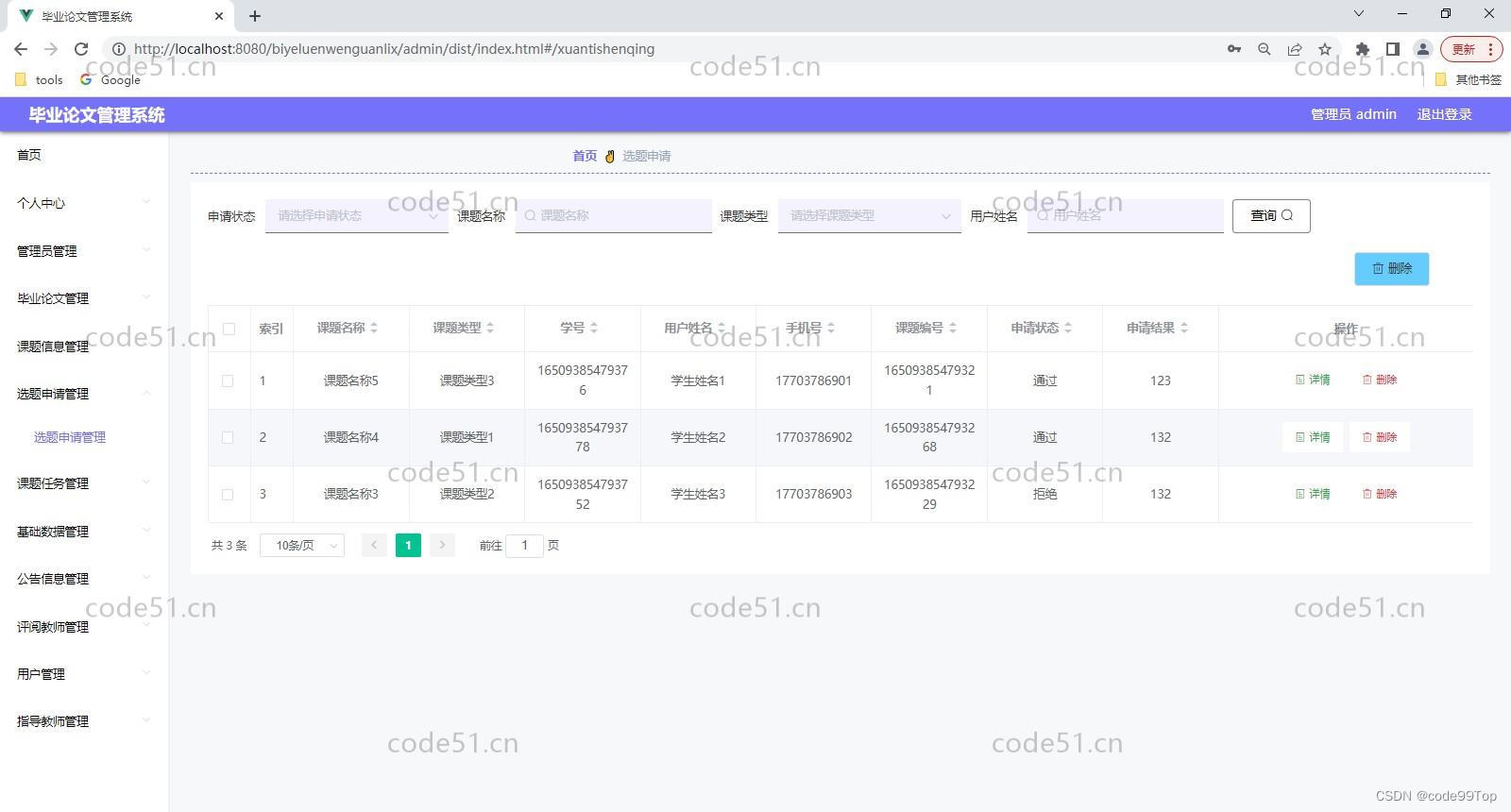Focus the 课题名称 search input
1511x812 pixels.
pyautogui.click(x=614, y=215)
